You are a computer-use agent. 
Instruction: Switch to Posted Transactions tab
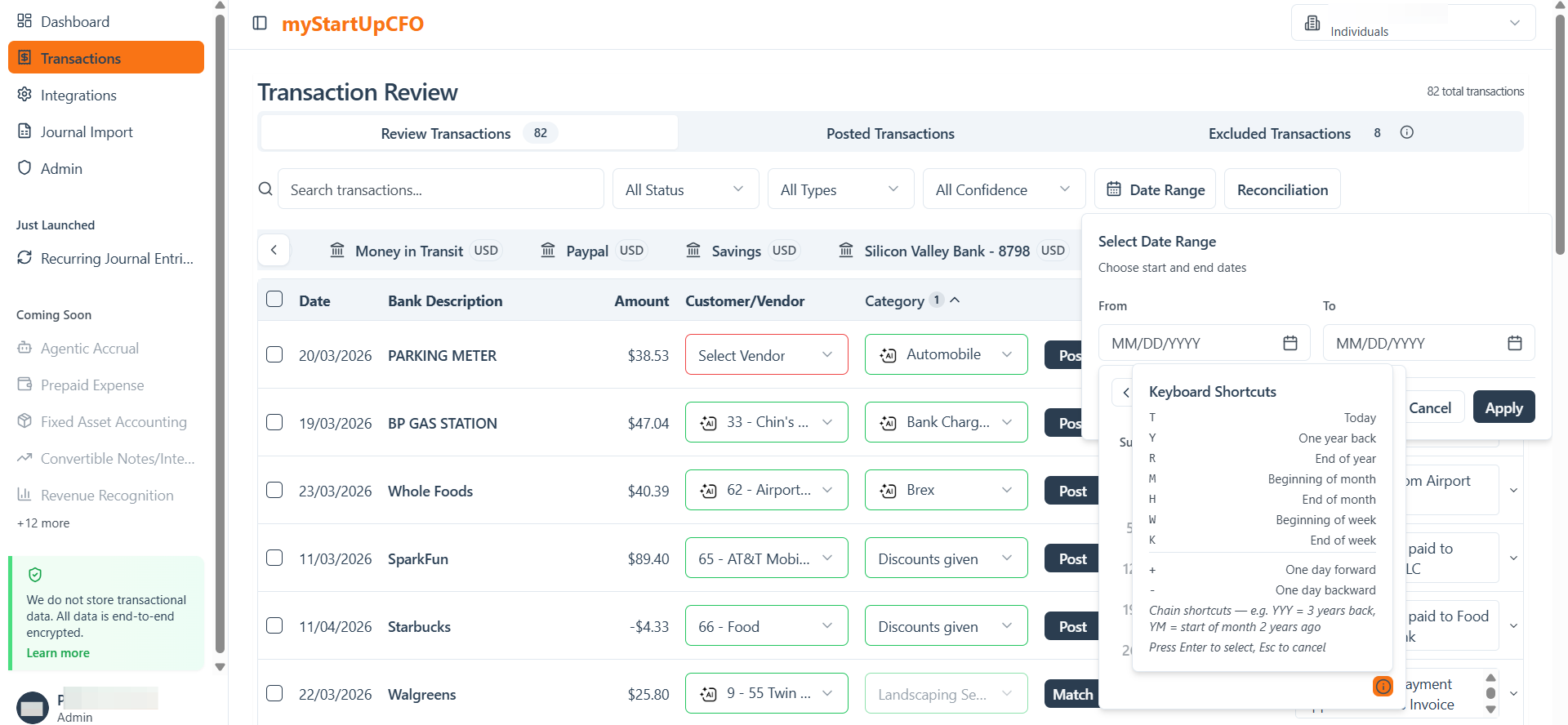[890, 133]
